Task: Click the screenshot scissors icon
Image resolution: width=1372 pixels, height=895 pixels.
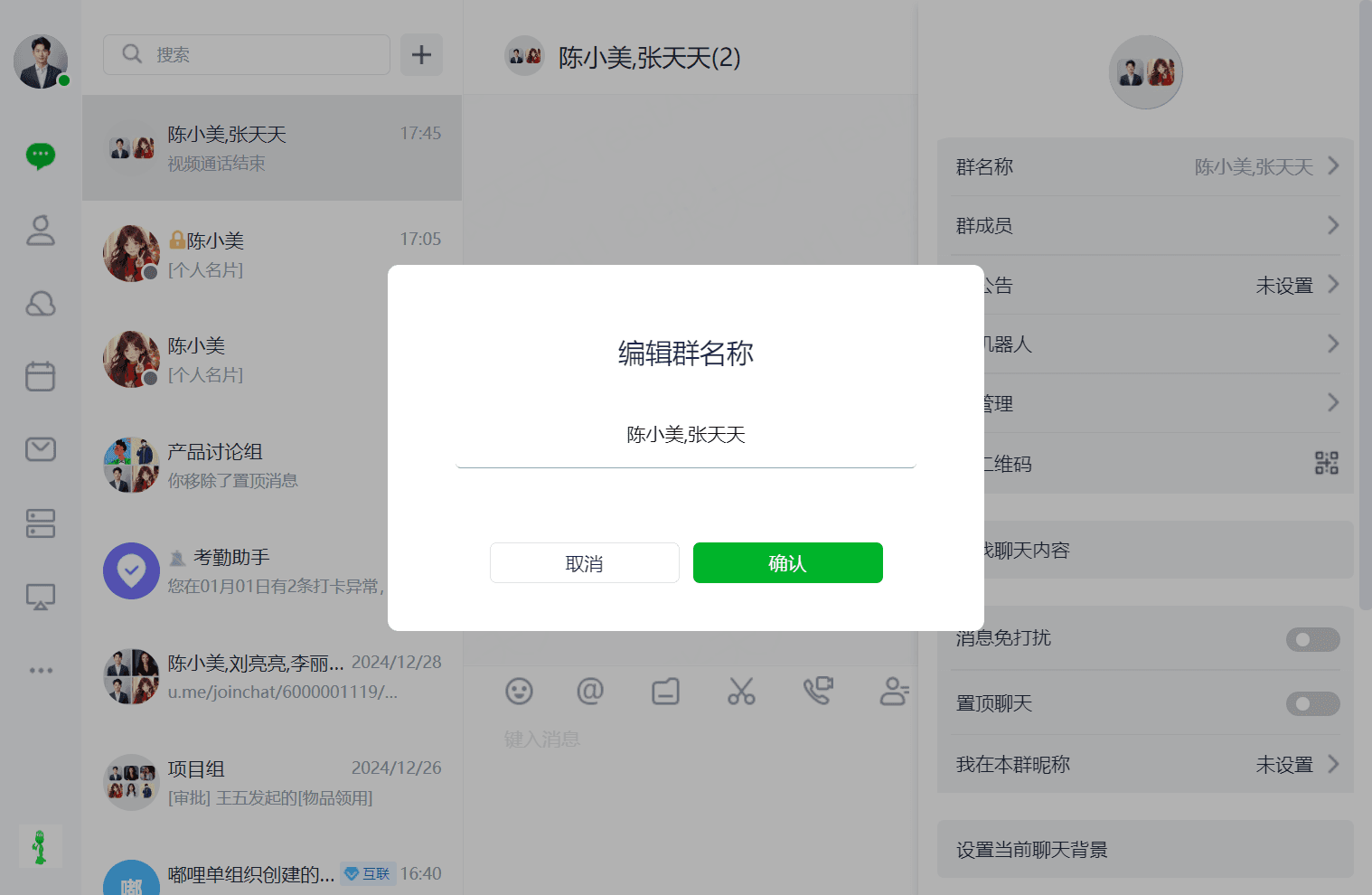Action: (x=741, y=692)
